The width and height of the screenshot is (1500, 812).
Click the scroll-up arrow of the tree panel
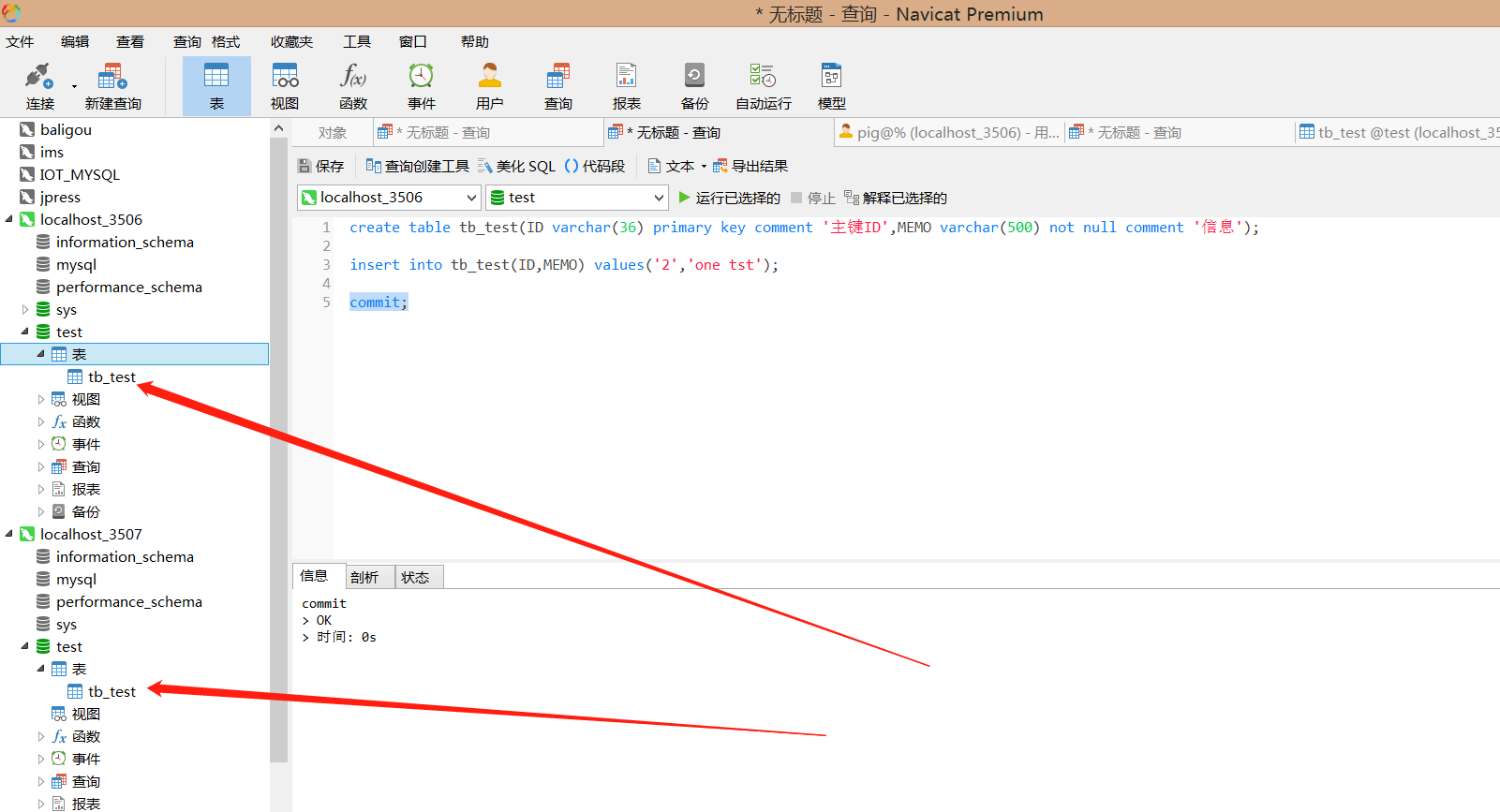coord(278,128)
